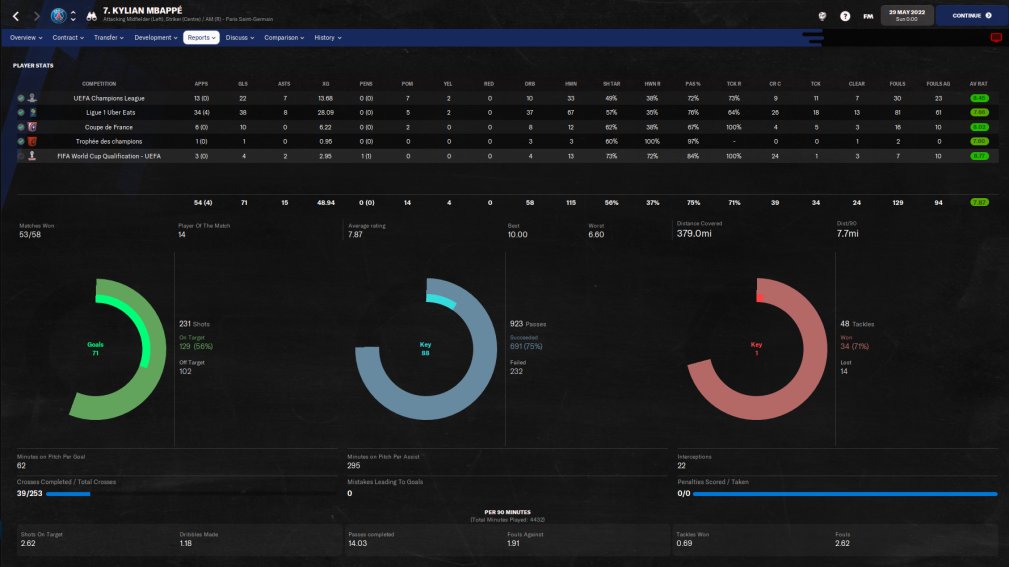Open the player switcher up-down arrows
1009x567 pixels.
coord(73,16)
